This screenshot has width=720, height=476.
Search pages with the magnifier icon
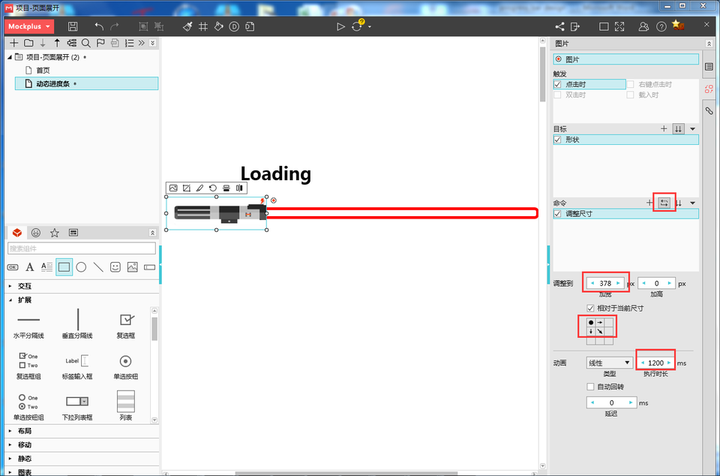pyautogui.click(x=86, y=43)
